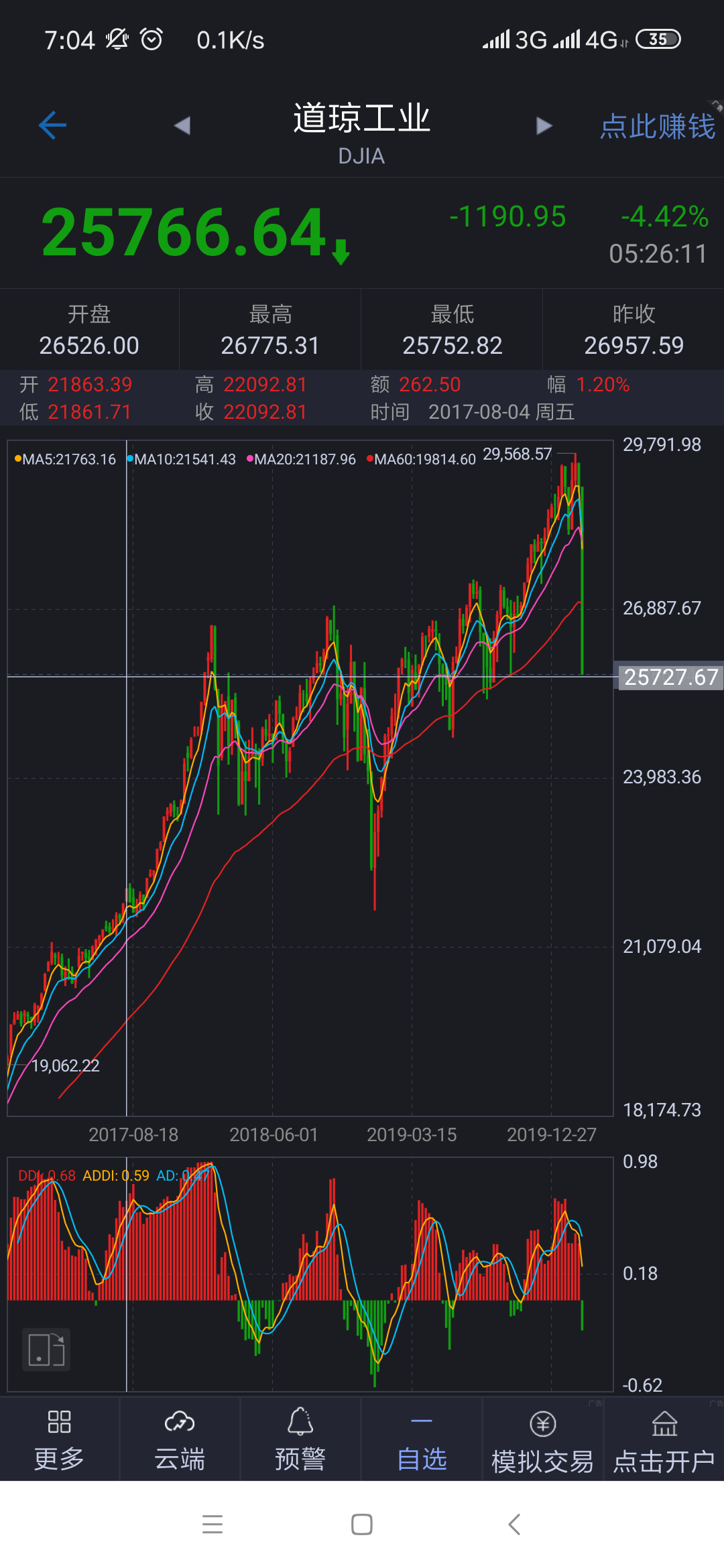Tap the ADDI: 0.59 indicator label

116,1175
